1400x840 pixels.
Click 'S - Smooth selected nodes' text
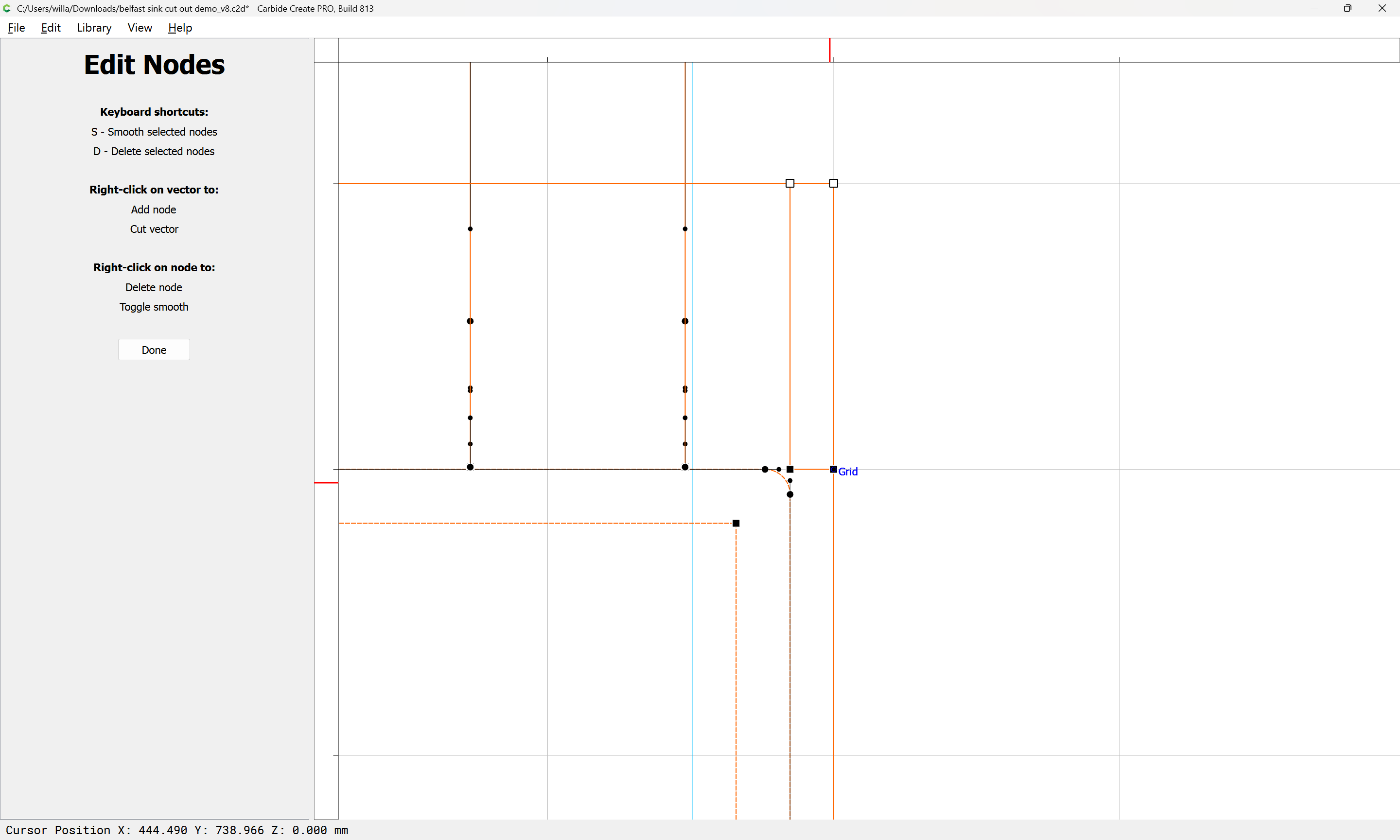click(x=154, y=132)
